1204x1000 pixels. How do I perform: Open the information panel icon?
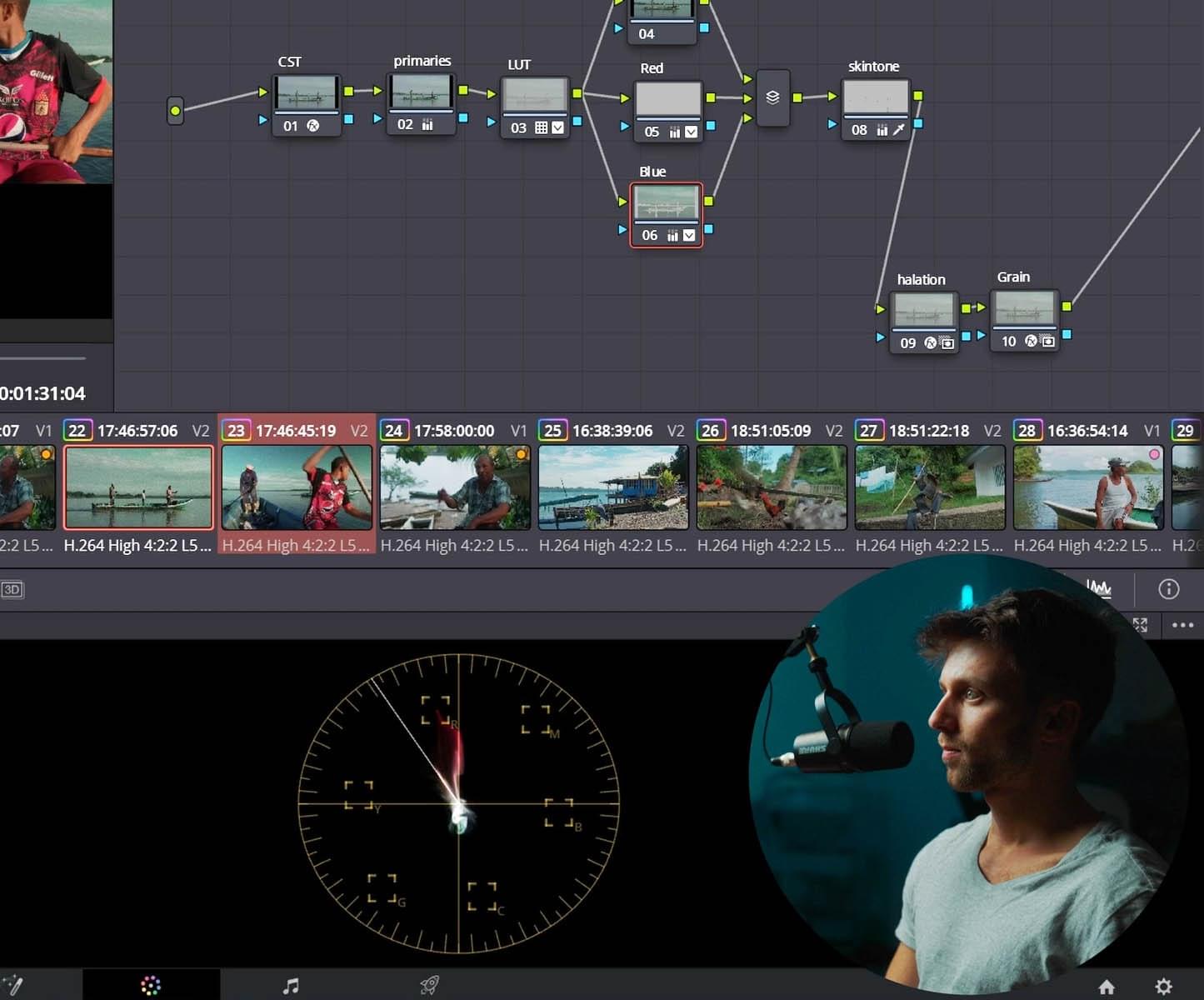1168,589
